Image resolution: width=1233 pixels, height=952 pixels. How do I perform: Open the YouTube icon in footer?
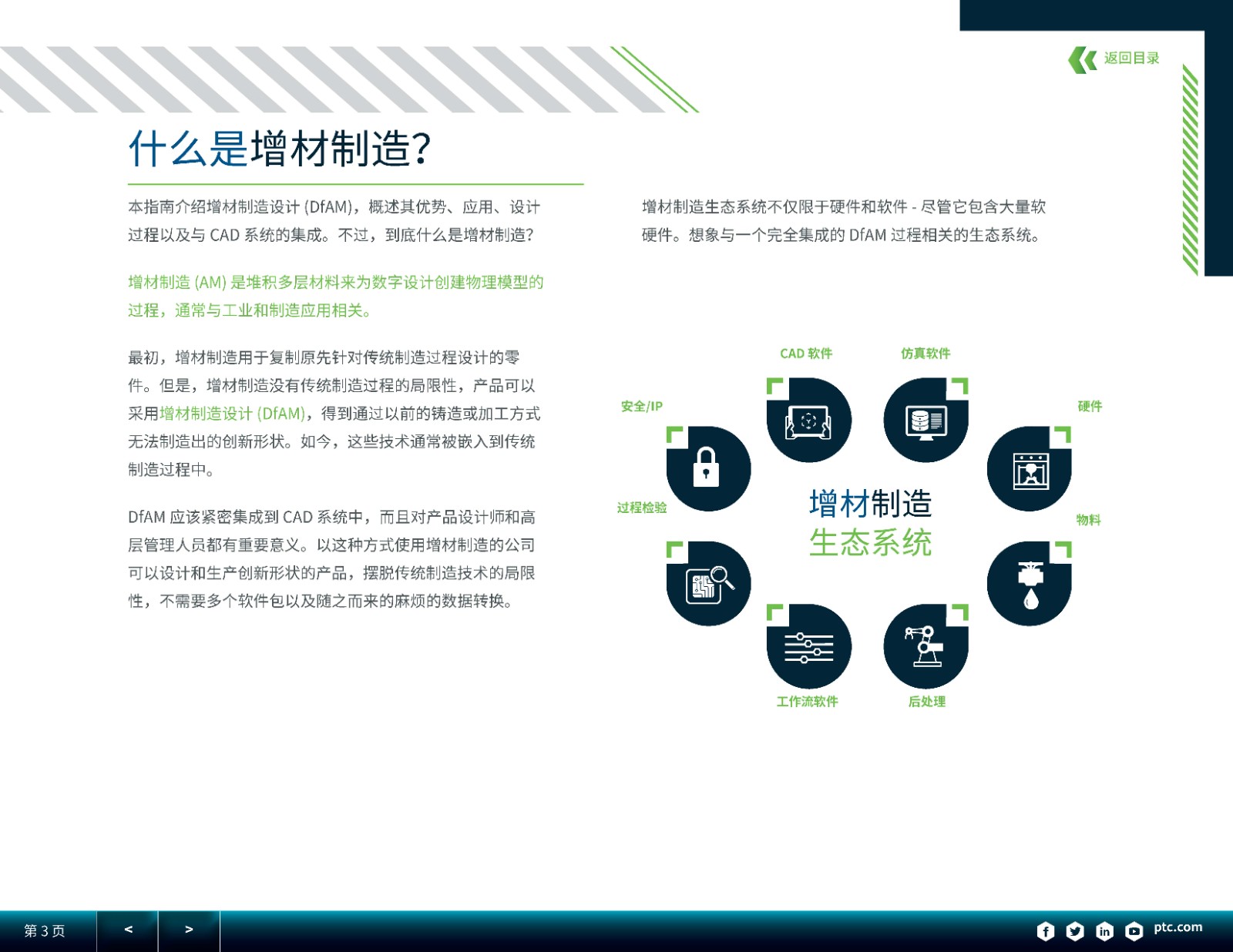(x=1134, y=931)
